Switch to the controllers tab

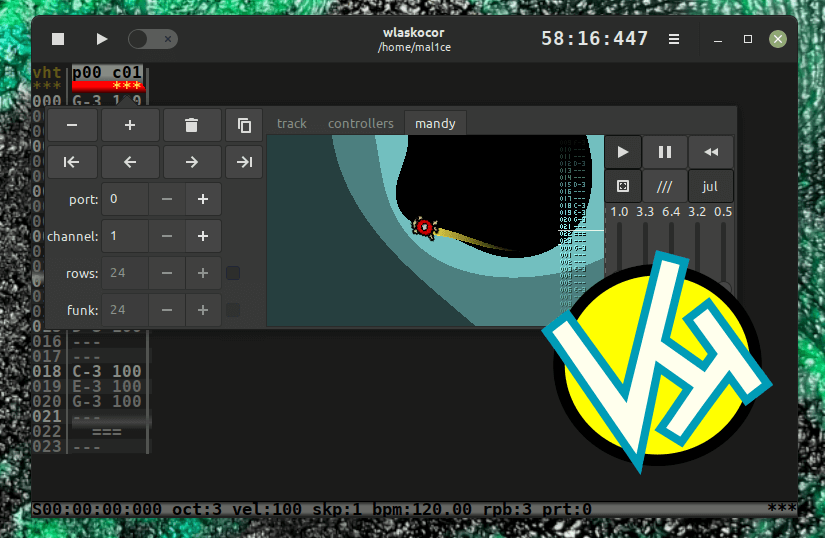[x=360, y=124]
